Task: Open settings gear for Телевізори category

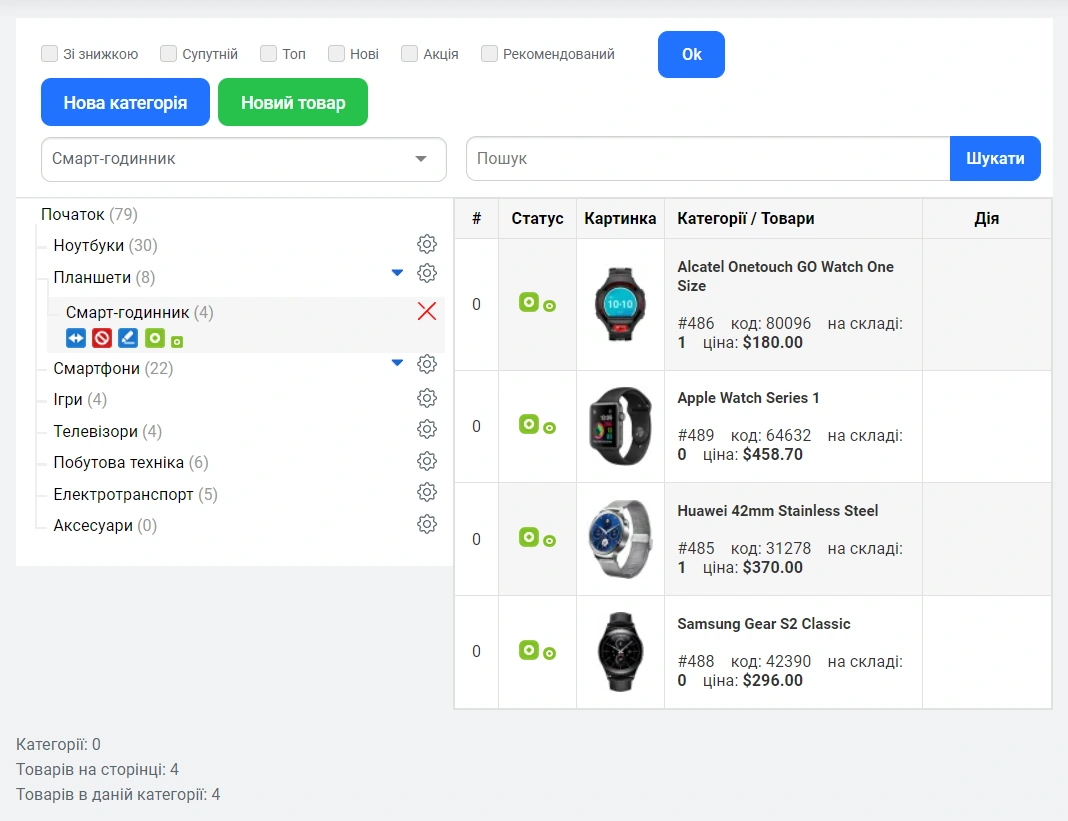Action: [427, 430]
